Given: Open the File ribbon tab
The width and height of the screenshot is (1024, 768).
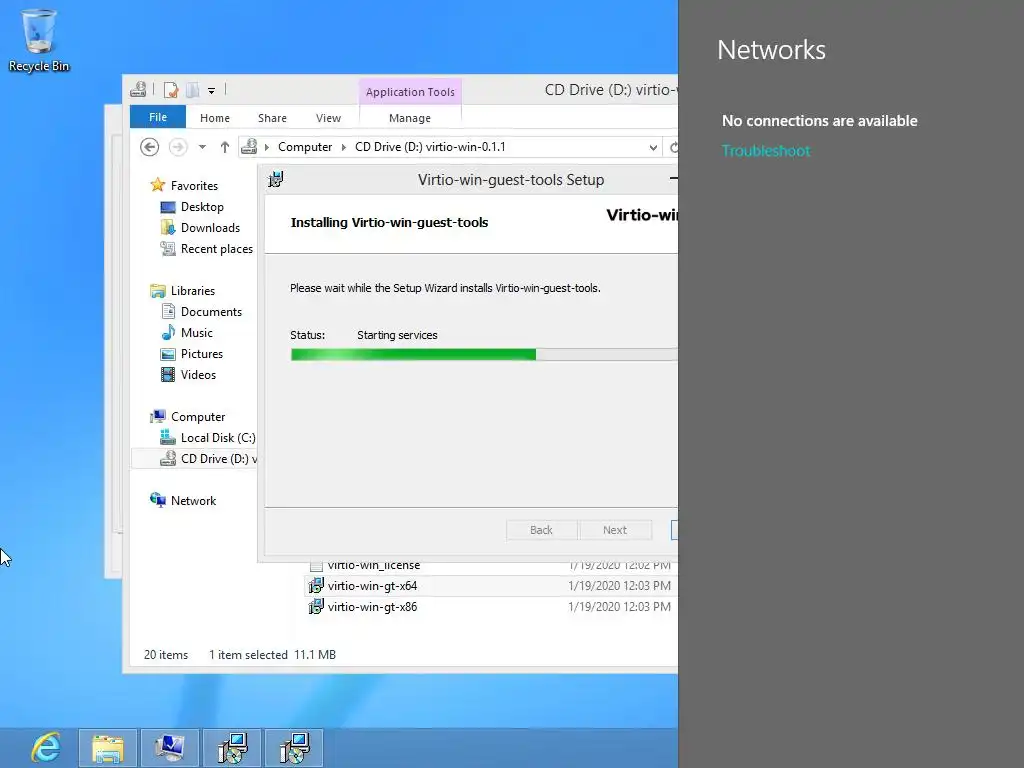Looking at the screenshot, I should 158,117.
